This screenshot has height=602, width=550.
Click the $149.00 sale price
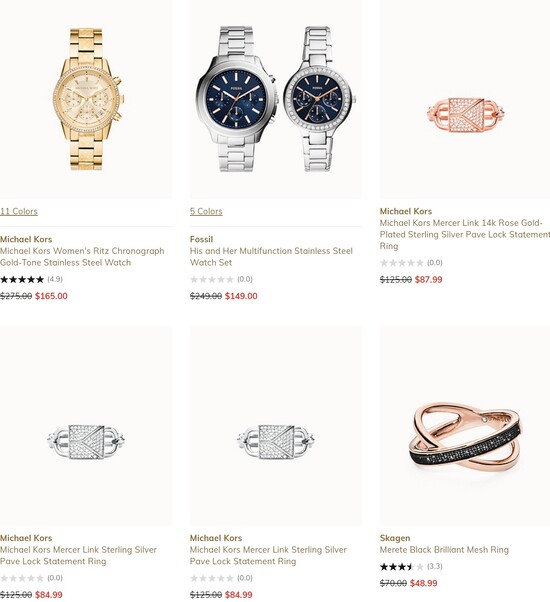click(241, 296)
